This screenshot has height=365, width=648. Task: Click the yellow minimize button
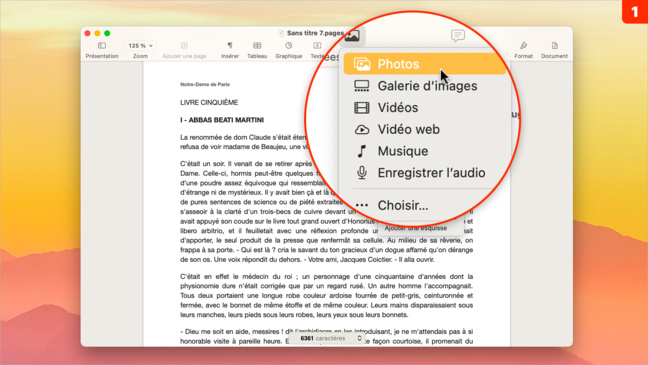coord(97,33)
